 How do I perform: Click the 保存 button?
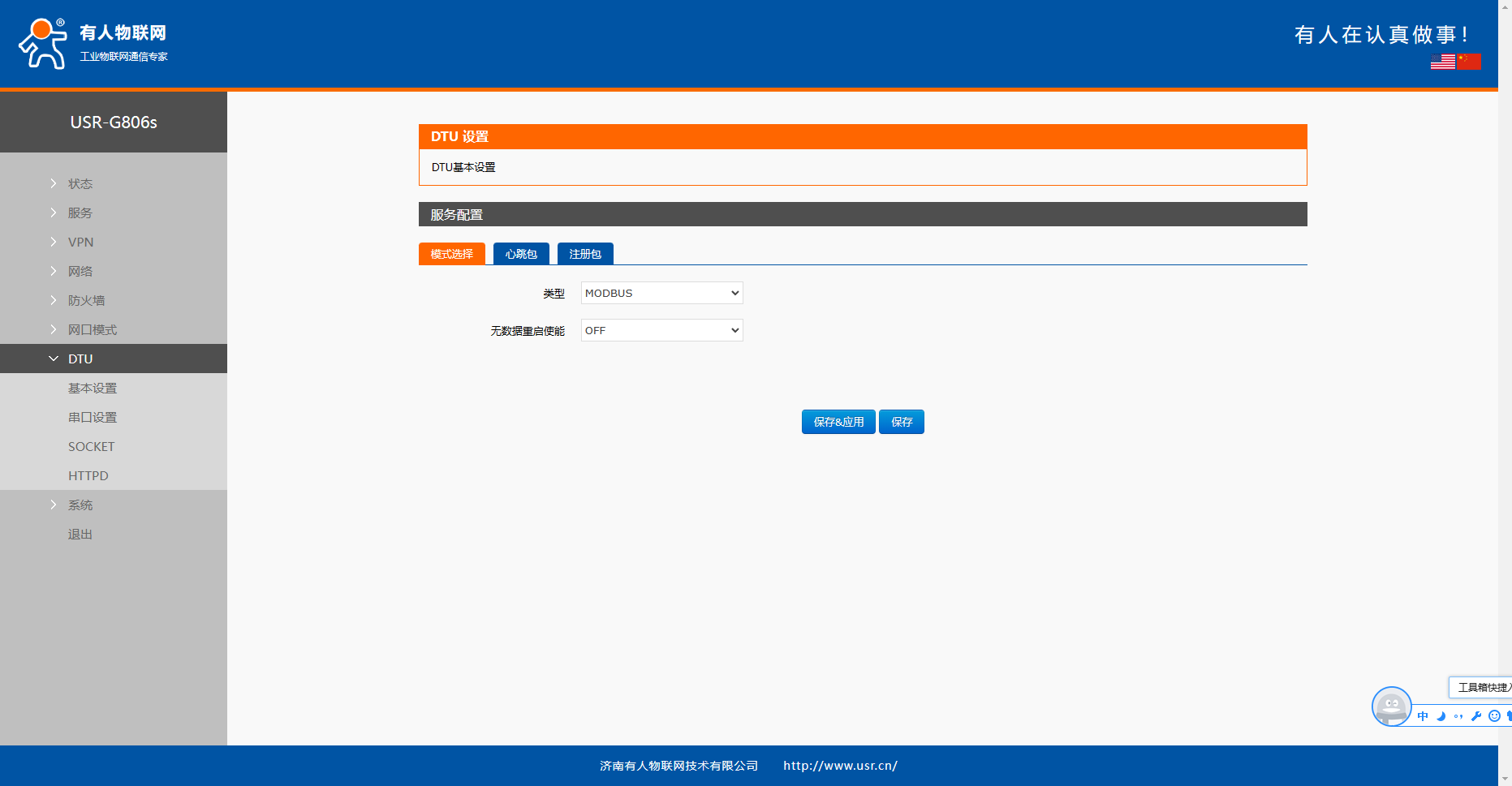(902, 422)
